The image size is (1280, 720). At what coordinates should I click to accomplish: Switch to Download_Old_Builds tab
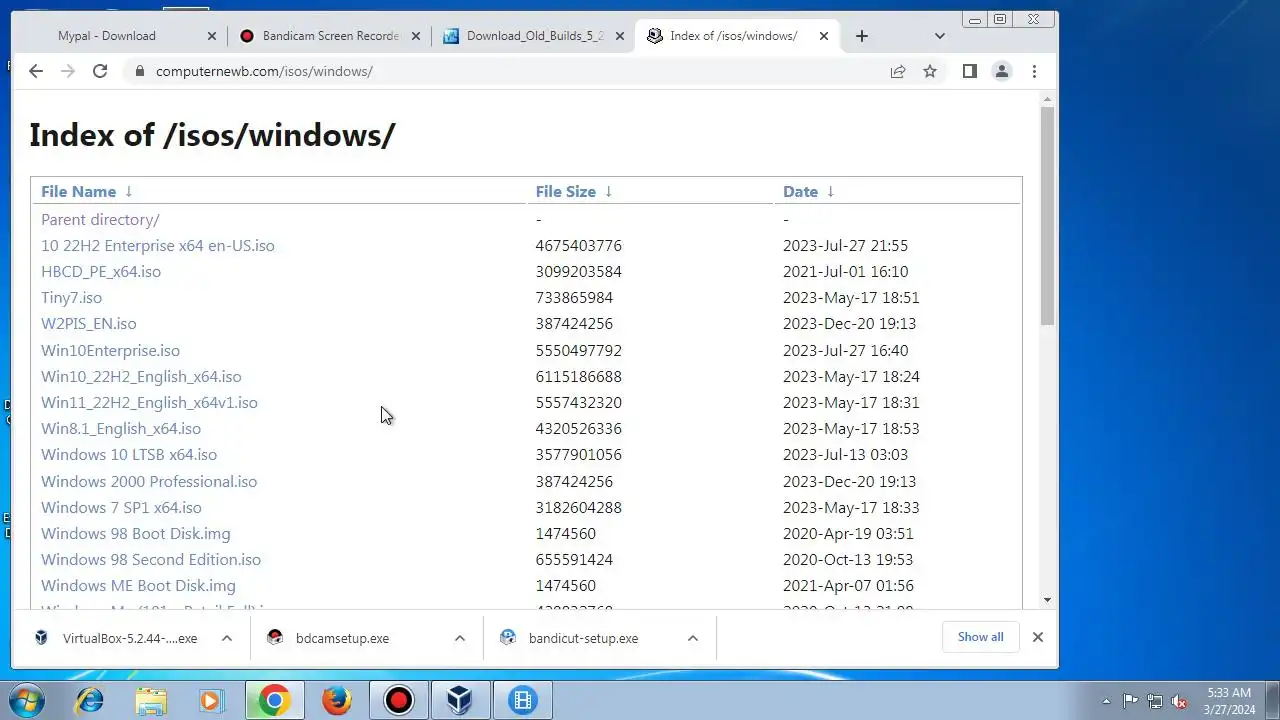tap(534, 36)
